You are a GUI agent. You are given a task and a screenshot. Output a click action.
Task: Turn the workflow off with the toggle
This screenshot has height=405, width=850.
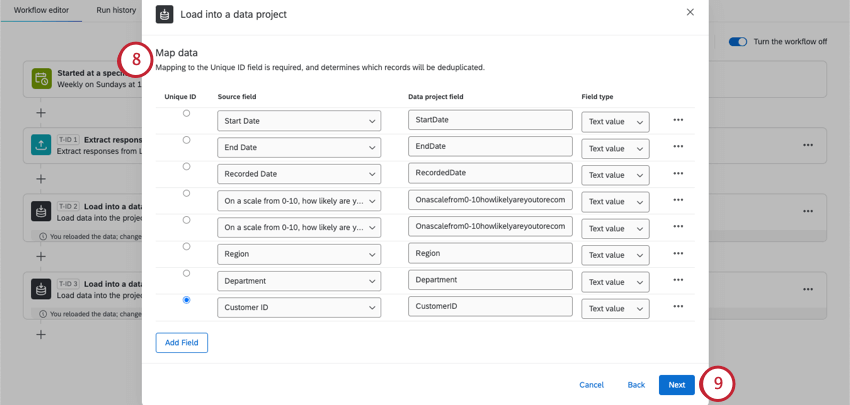(738, 42)
